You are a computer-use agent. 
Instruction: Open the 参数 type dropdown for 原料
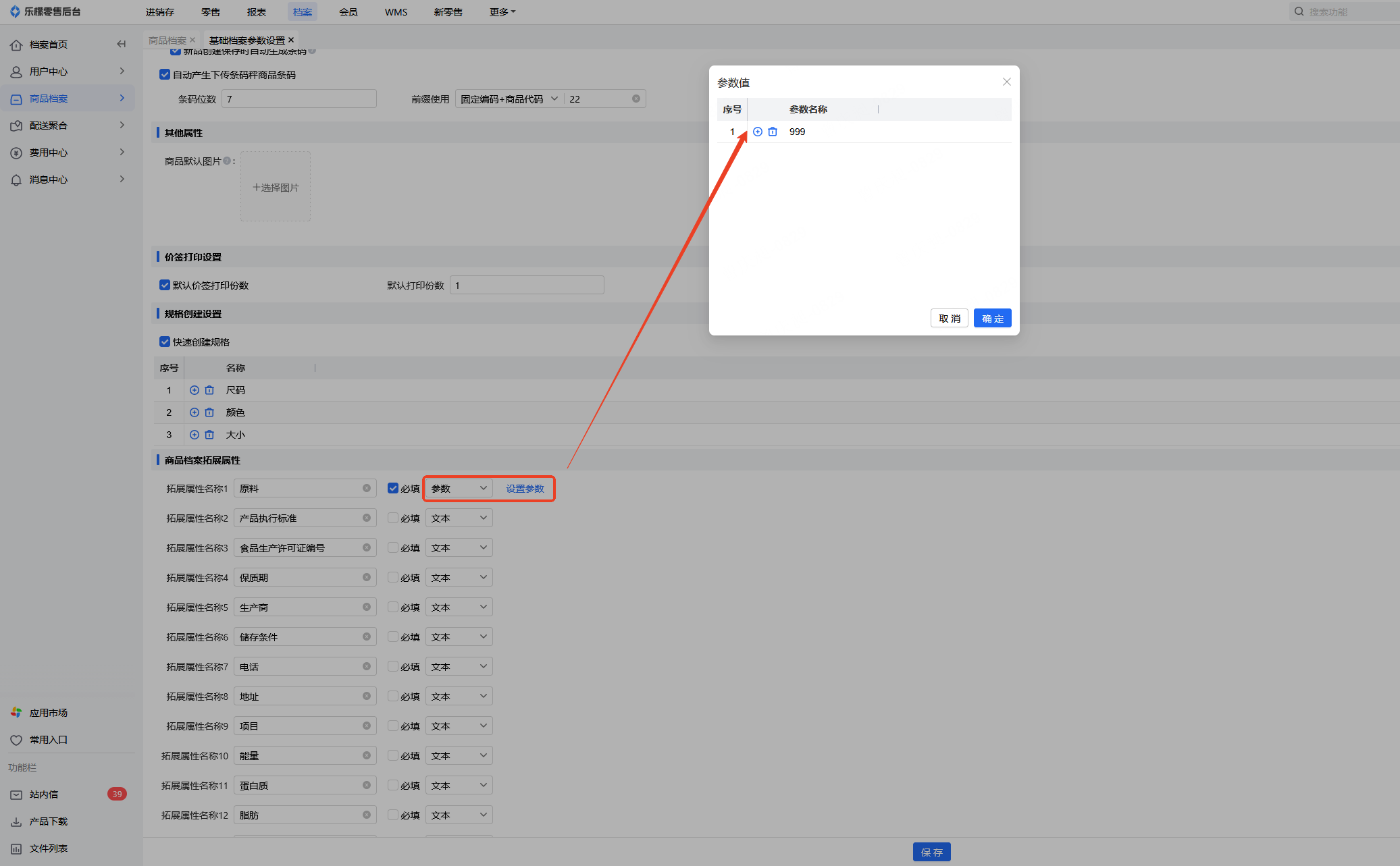459,488
